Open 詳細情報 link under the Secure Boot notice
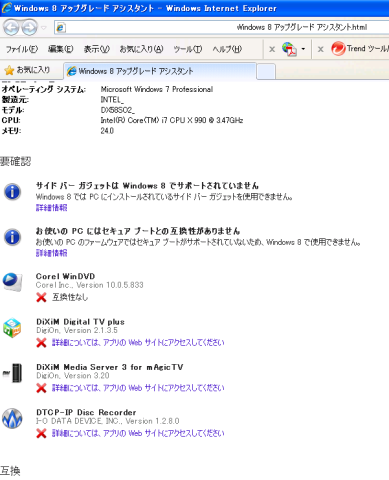389x480 pixels. [x=52, y=253]
